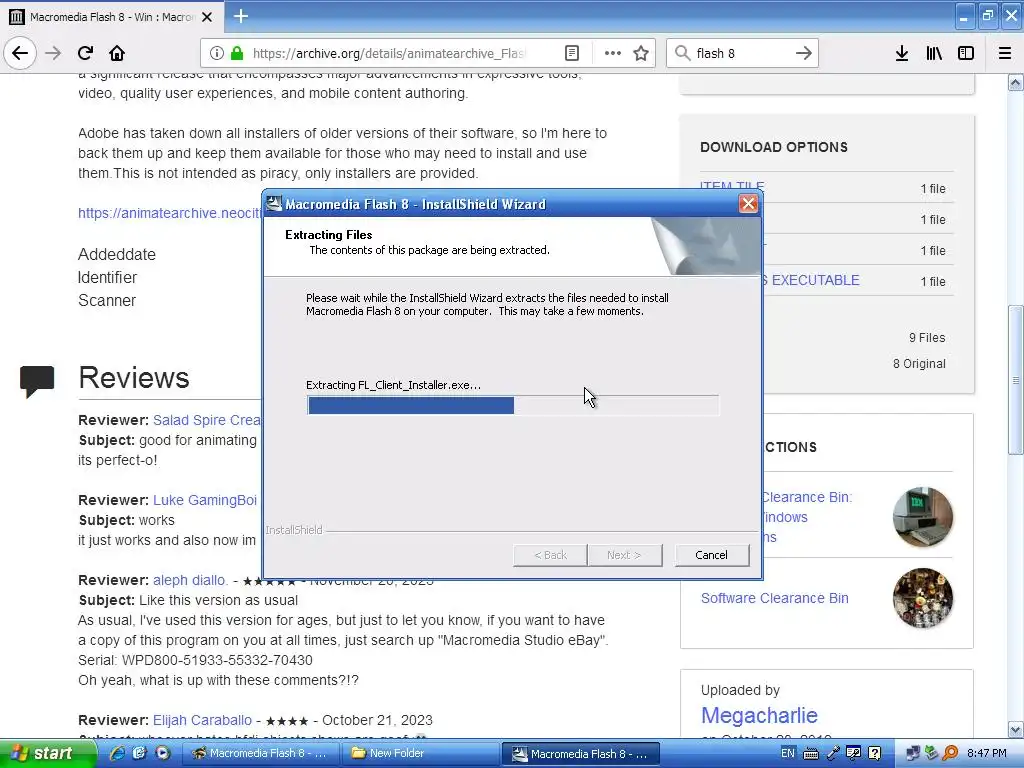Click the language bar microphone icon

tap(833, 754)
